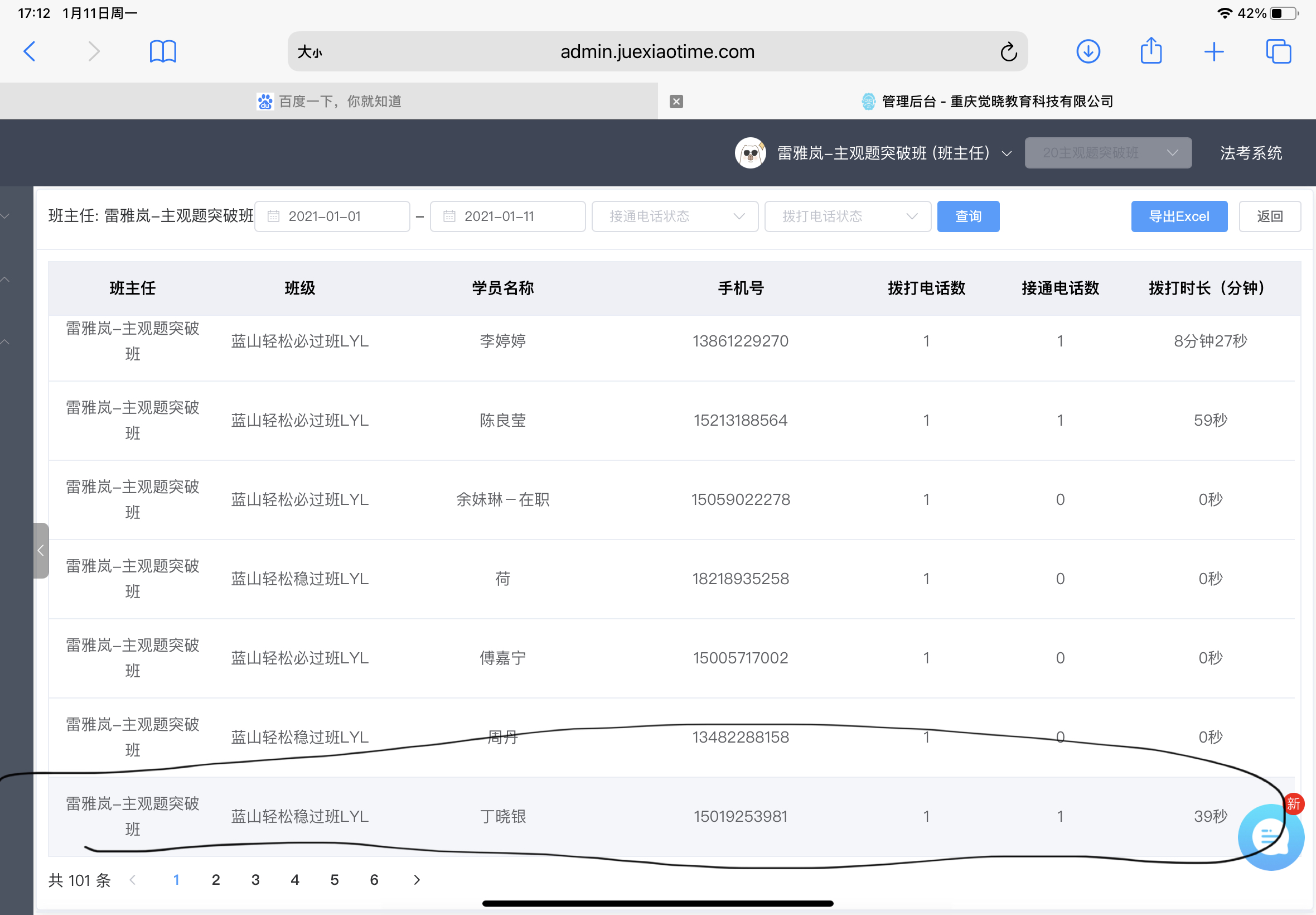Screen dimensions: 1316x915
Task: Tap the address bar admin.juexiaotime.com
Action: (657, 51)
